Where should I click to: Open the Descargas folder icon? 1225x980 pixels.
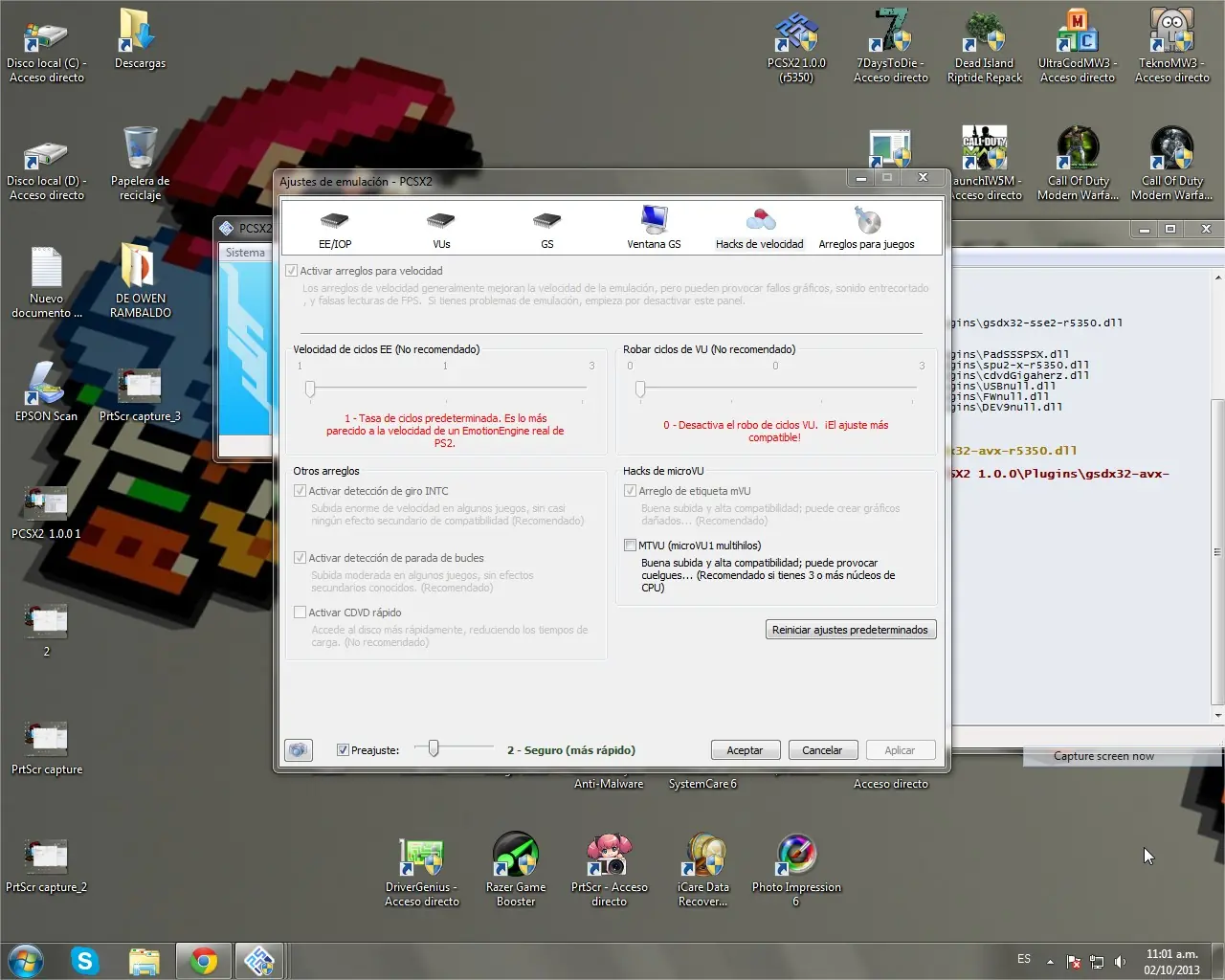click(x=140, y=40)
